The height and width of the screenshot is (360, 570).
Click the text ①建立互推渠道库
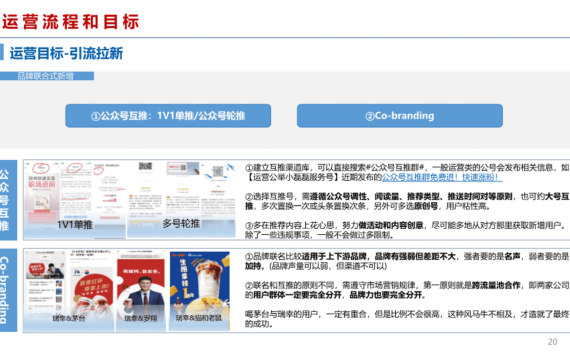[279, 168]
